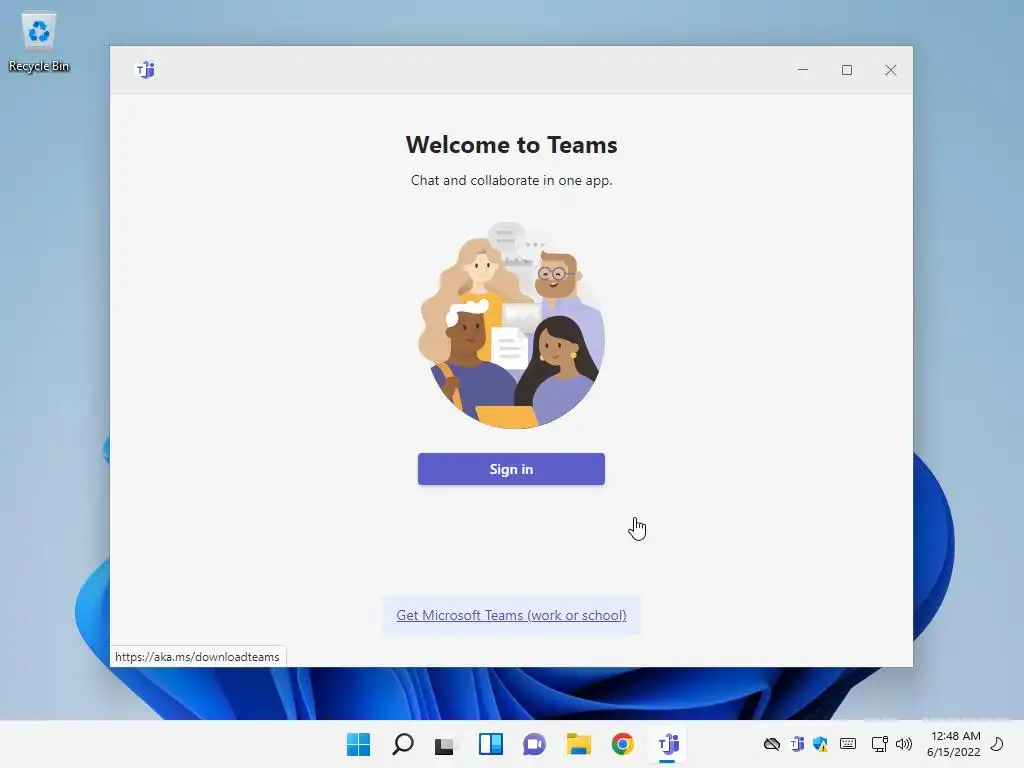Click the volume speaker tray icon
This screenshot has width=1024, height=768.
point(904,744)
